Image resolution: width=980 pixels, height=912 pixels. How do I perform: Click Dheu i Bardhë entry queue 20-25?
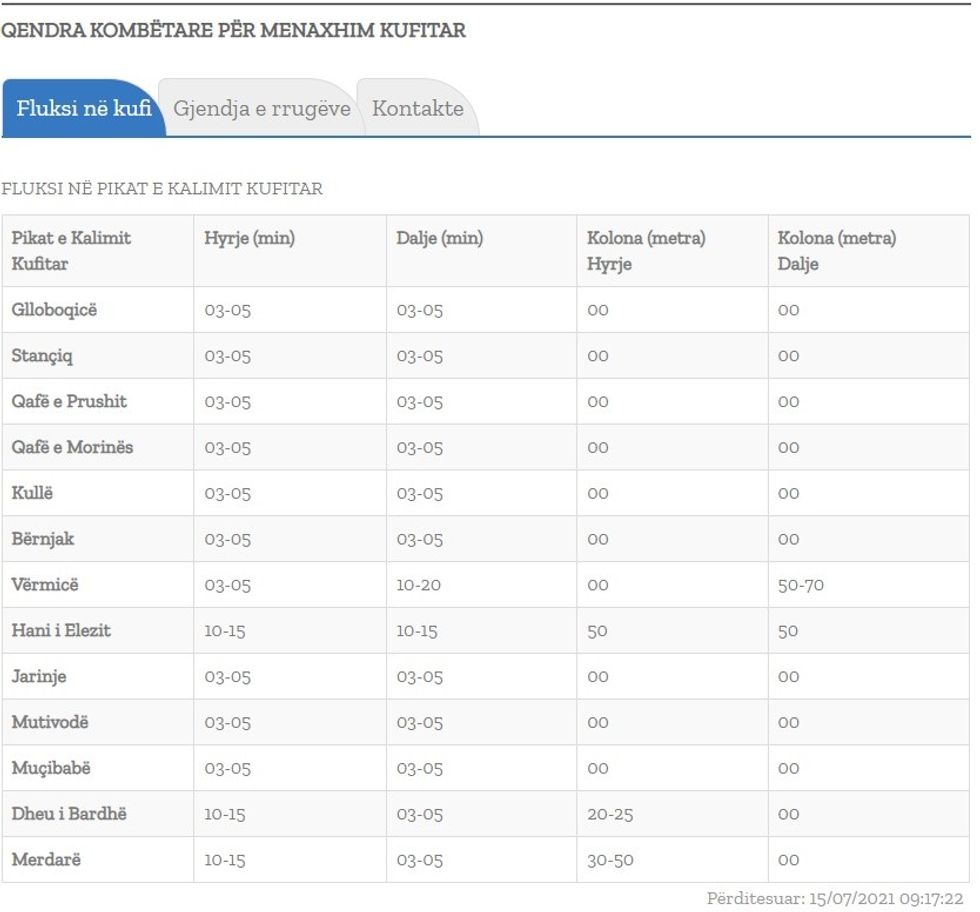610,814
